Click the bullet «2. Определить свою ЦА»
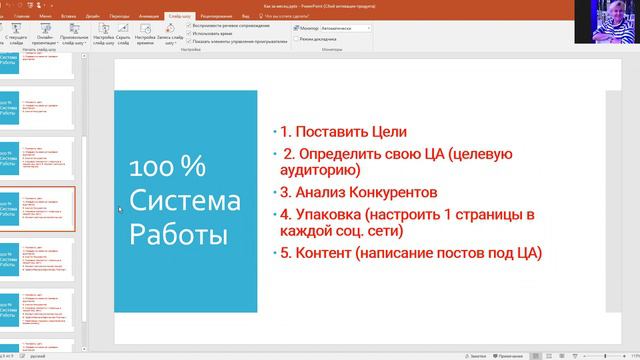 coord(396,162)
